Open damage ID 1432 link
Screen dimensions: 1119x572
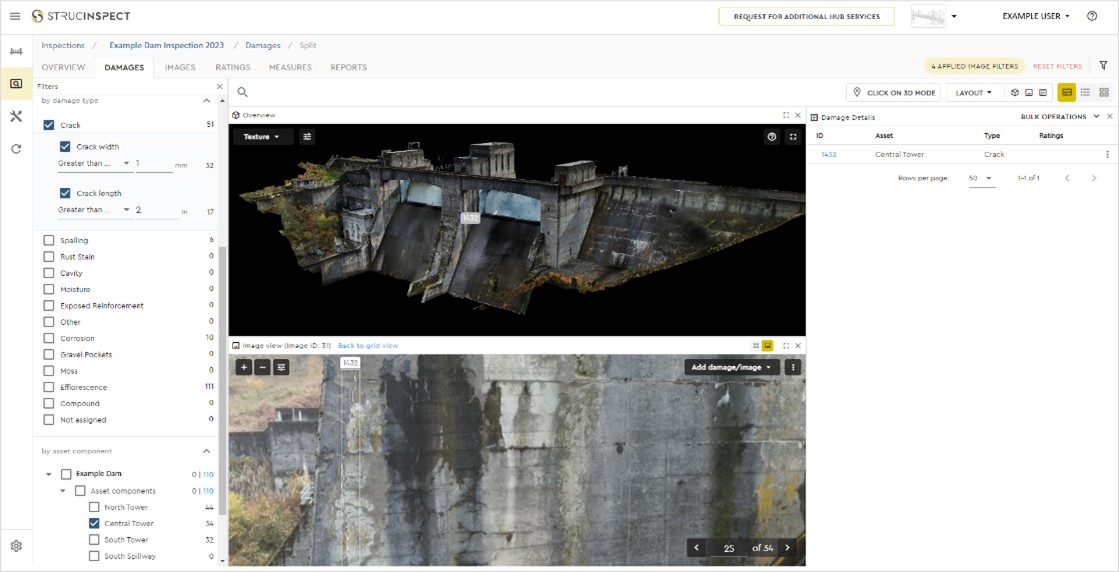pyautogui.click(x=829, y=154)
